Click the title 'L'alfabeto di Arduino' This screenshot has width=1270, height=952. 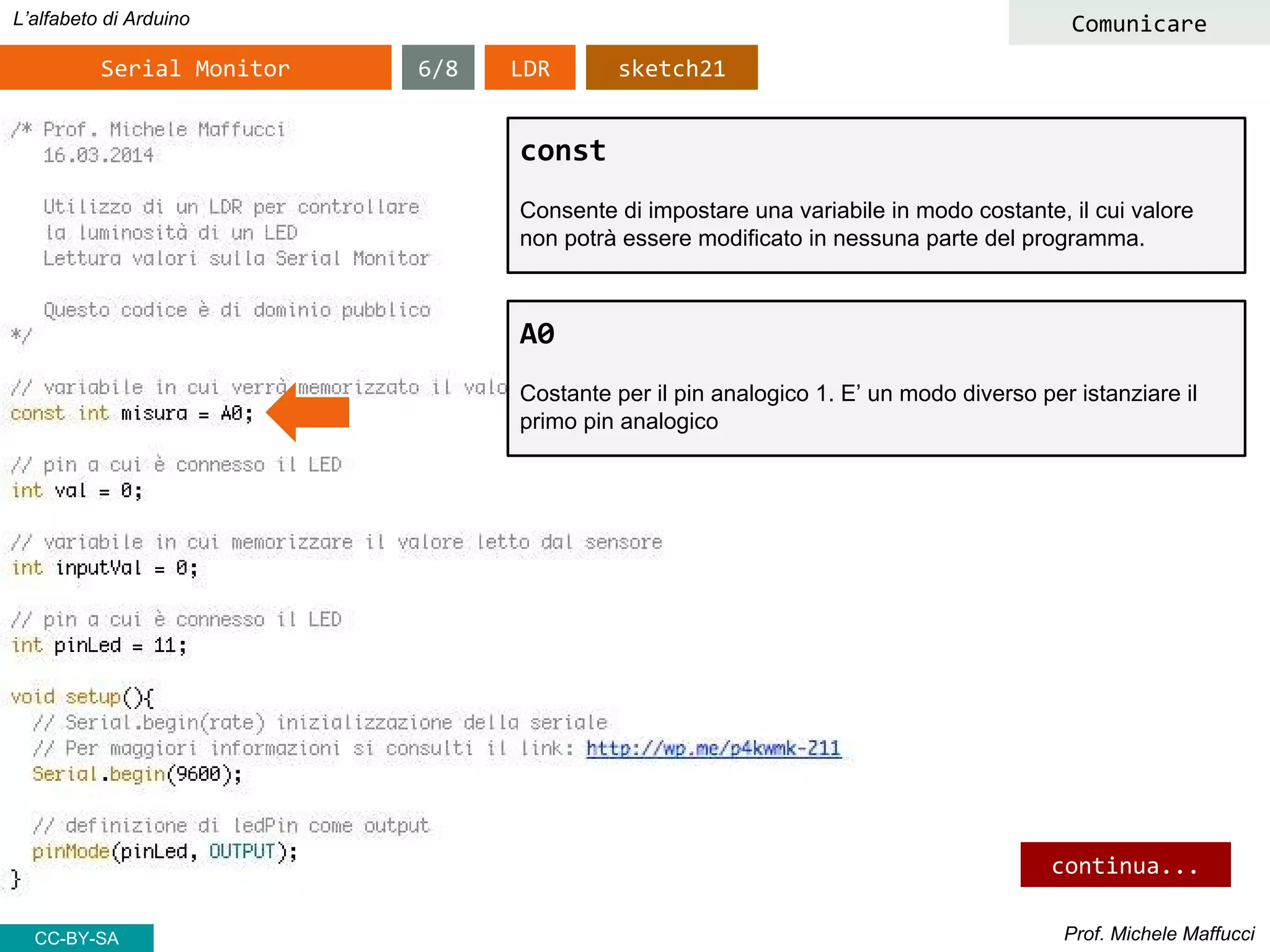pos(101,19)
